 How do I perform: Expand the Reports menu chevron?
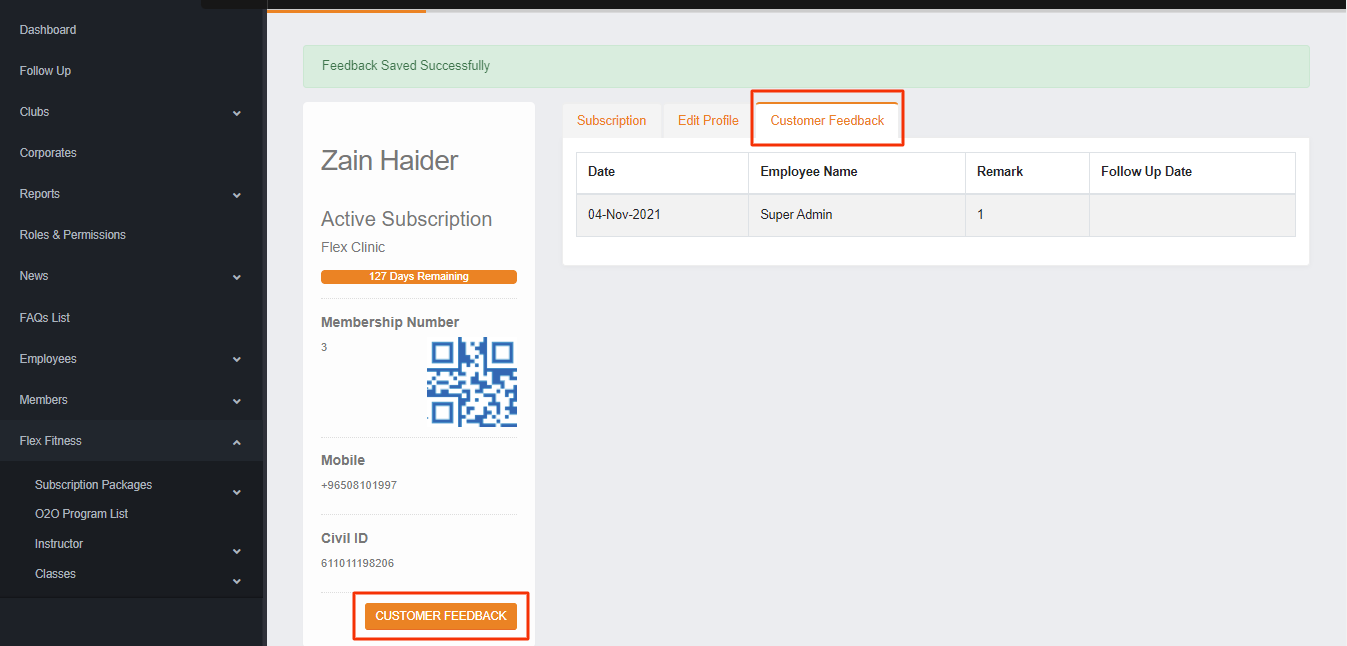(x=237, y=195)
